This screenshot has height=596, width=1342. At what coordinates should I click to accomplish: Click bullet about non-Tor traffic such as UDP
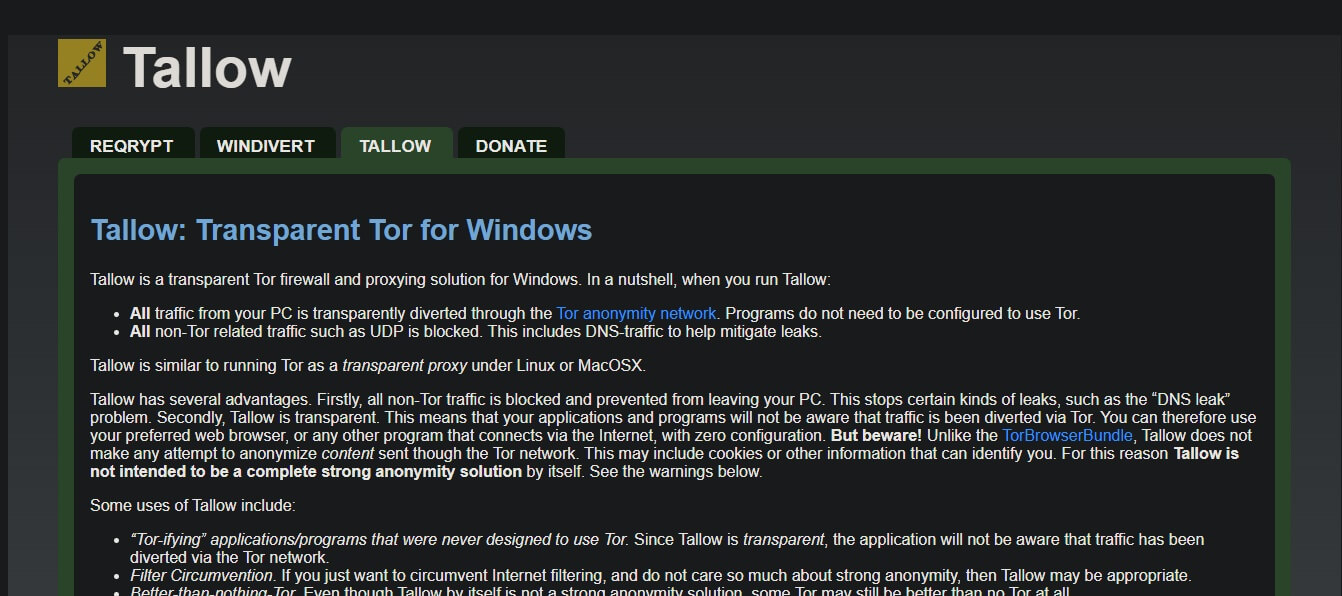[x=476, y=331]
